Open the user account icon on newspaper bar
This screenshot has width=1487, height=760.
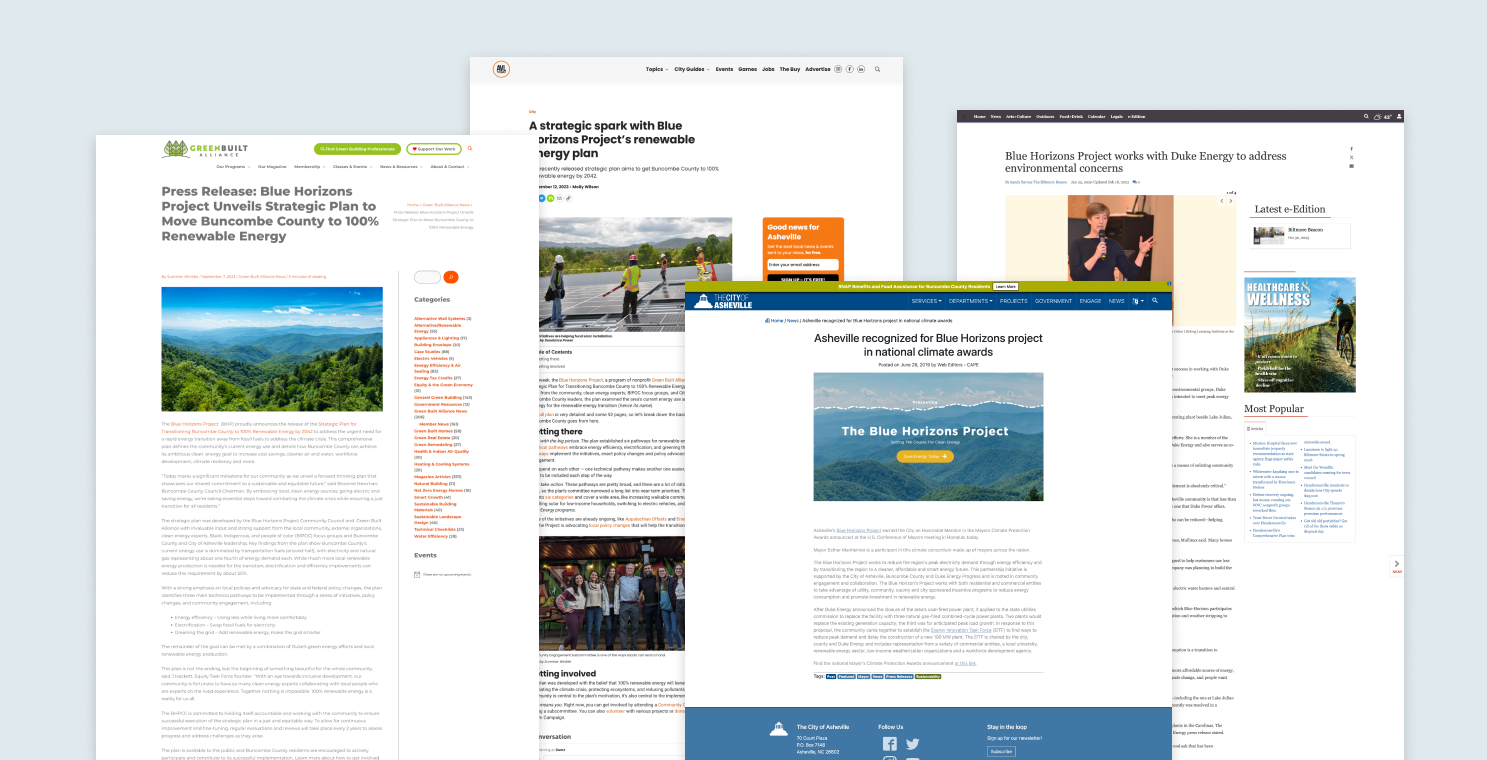coord(1399,116)
